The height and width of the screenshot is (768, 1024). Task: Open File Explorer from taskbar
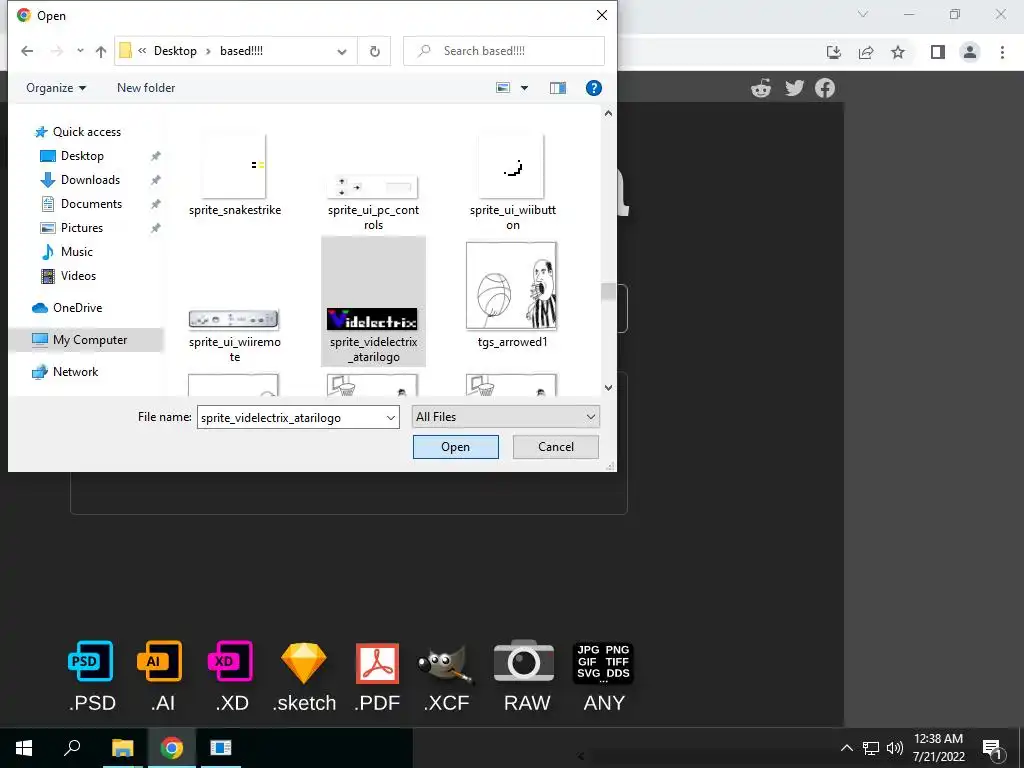pyautogui.click(x=122, y=748)
